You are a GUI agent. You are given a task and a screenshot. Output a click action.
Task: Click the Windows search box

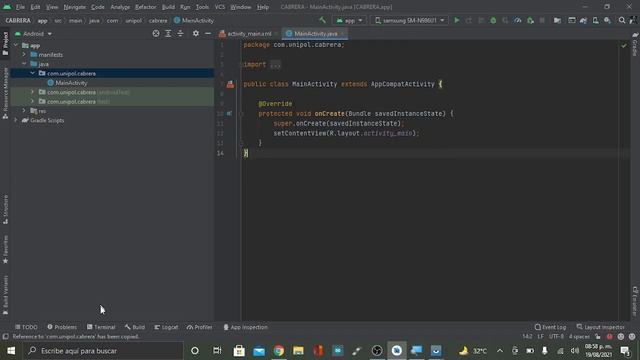point(103,351)
